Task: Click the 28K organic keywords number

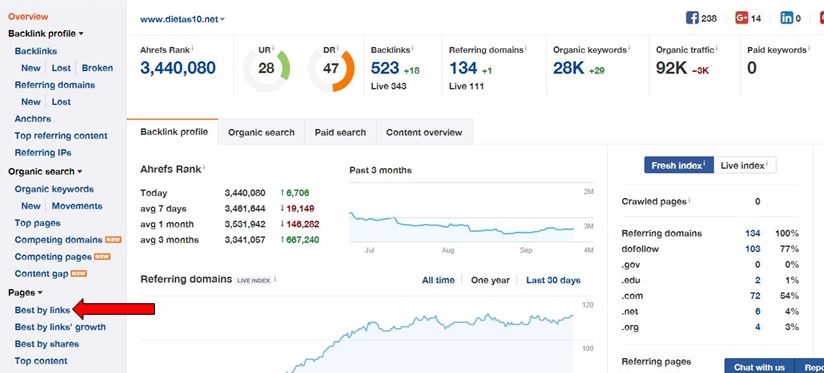Action: click(569, 68)
